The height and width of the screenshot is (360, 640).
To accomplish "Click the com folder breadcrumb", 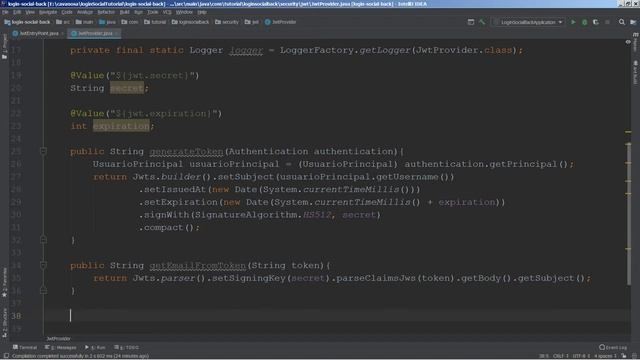I will (x=130, y=22).
